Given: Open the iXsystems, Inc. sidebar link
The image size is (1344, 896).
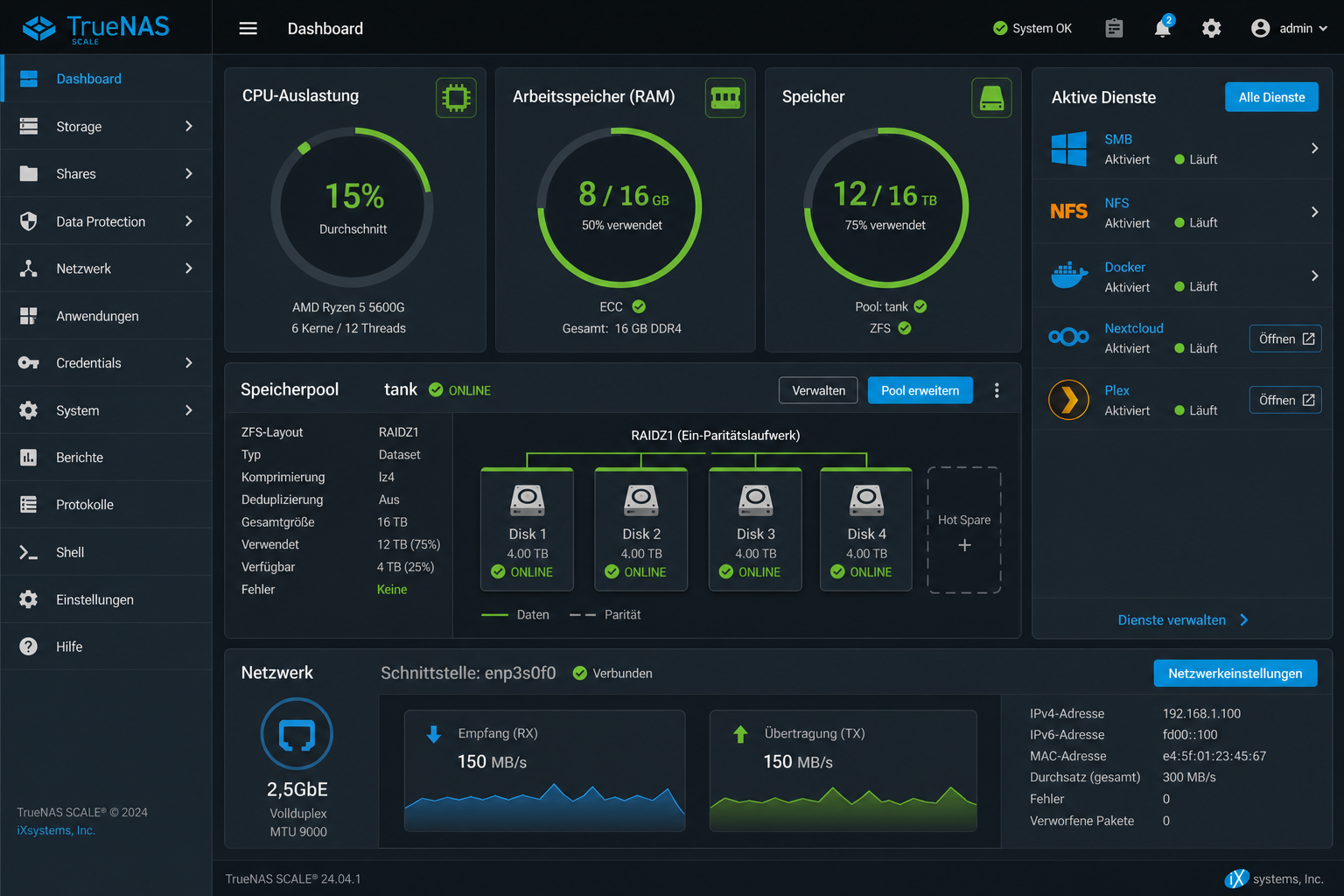Looking at the screenshot, I should [56, 830].
